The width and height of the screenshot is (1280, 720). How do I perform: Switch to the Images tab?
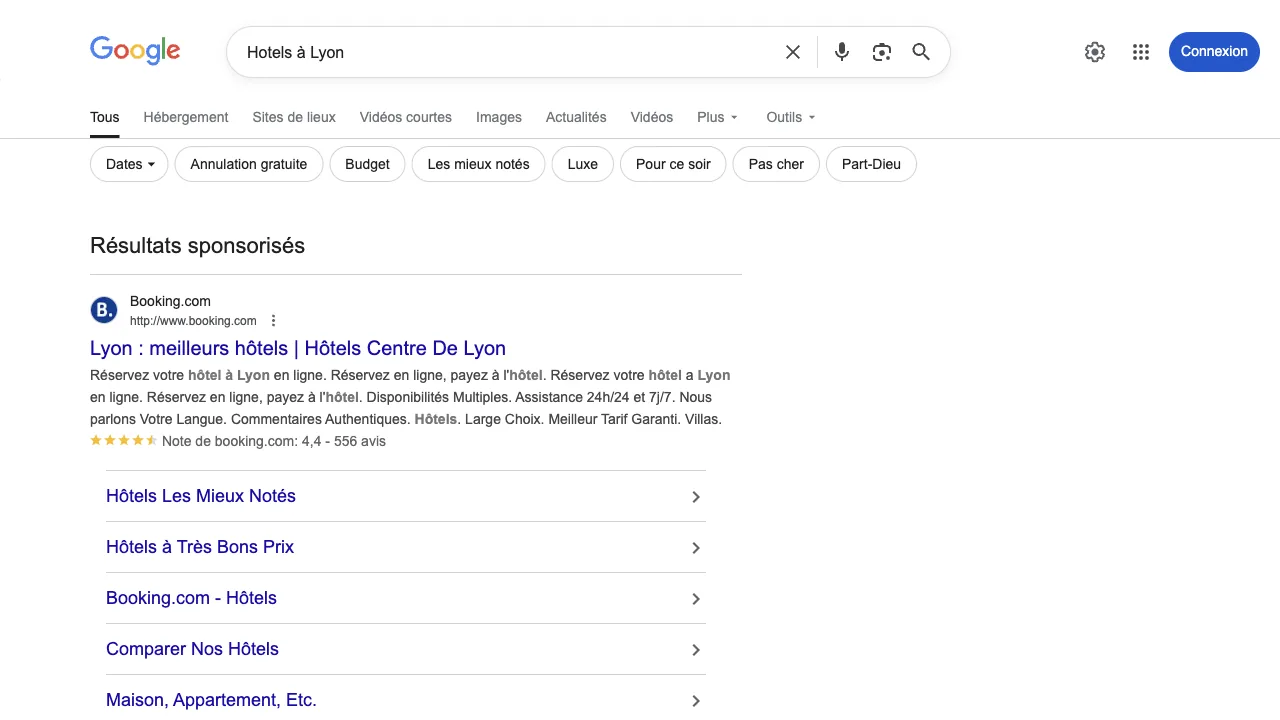[x=499, y=117]
